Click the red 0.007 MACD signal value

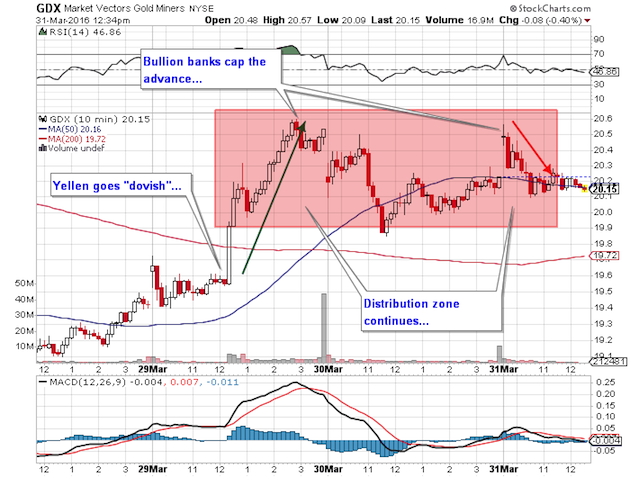point(184,382)
